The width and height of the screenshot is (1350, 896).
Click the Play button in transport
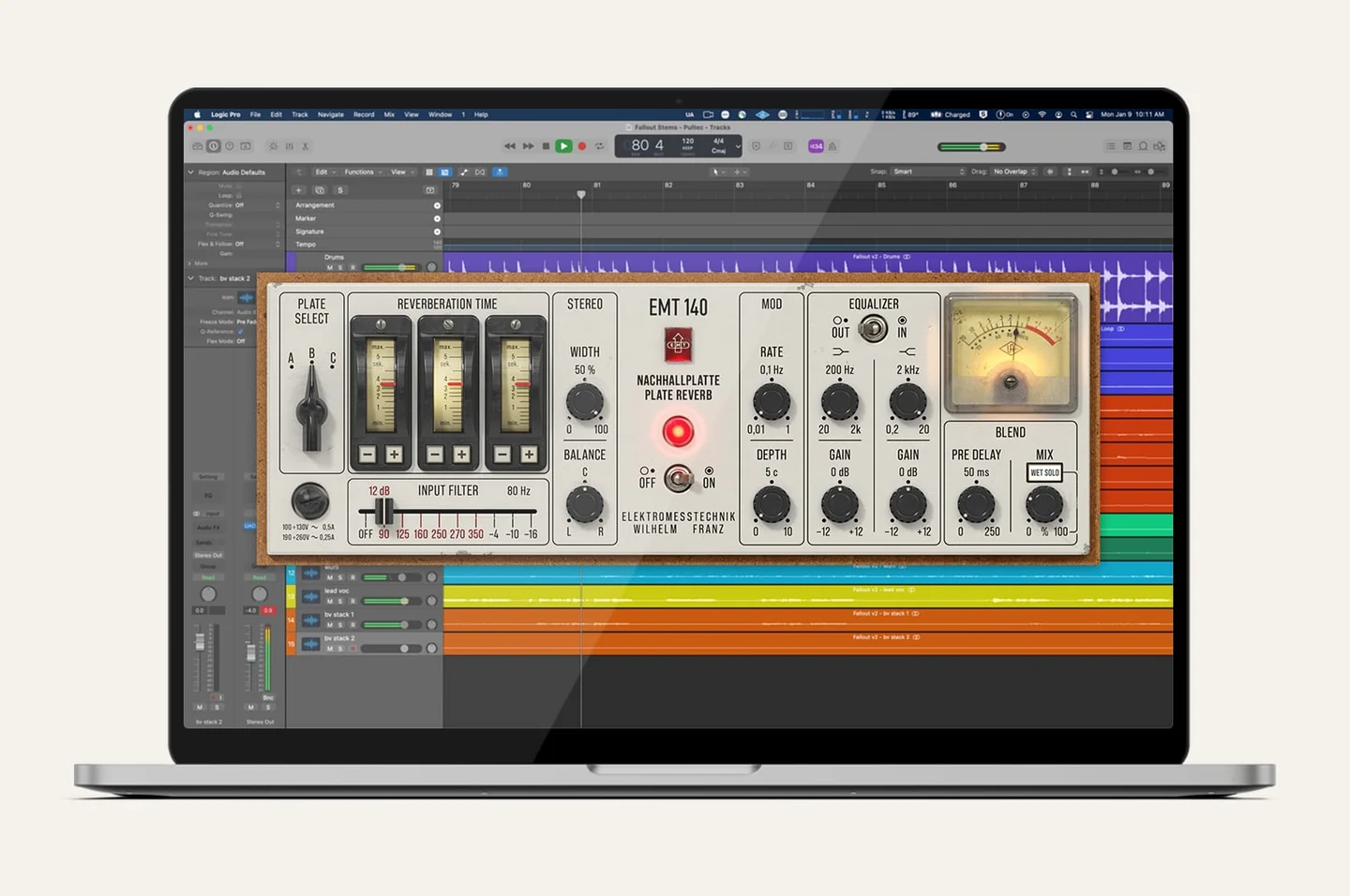click(x=563, y=146)
